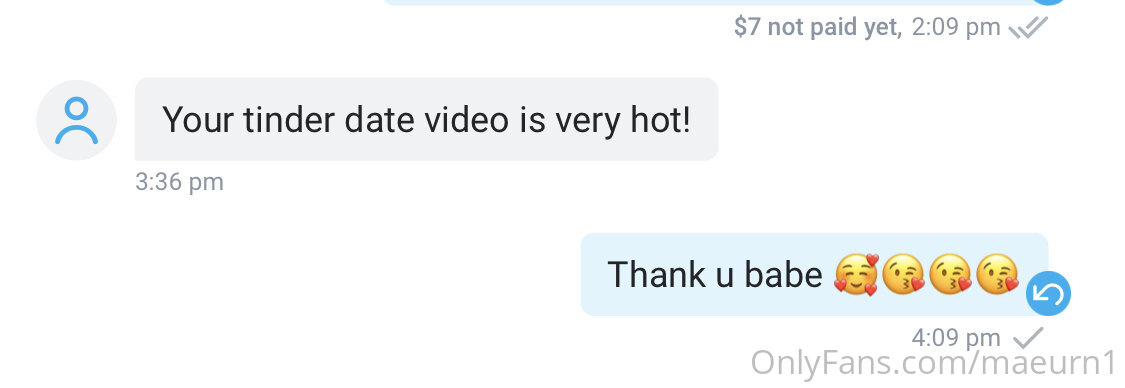The height and width of the screenshot is (388, 1125).
Task: Click the word "tinder" in received message
Action: [289, 120]
